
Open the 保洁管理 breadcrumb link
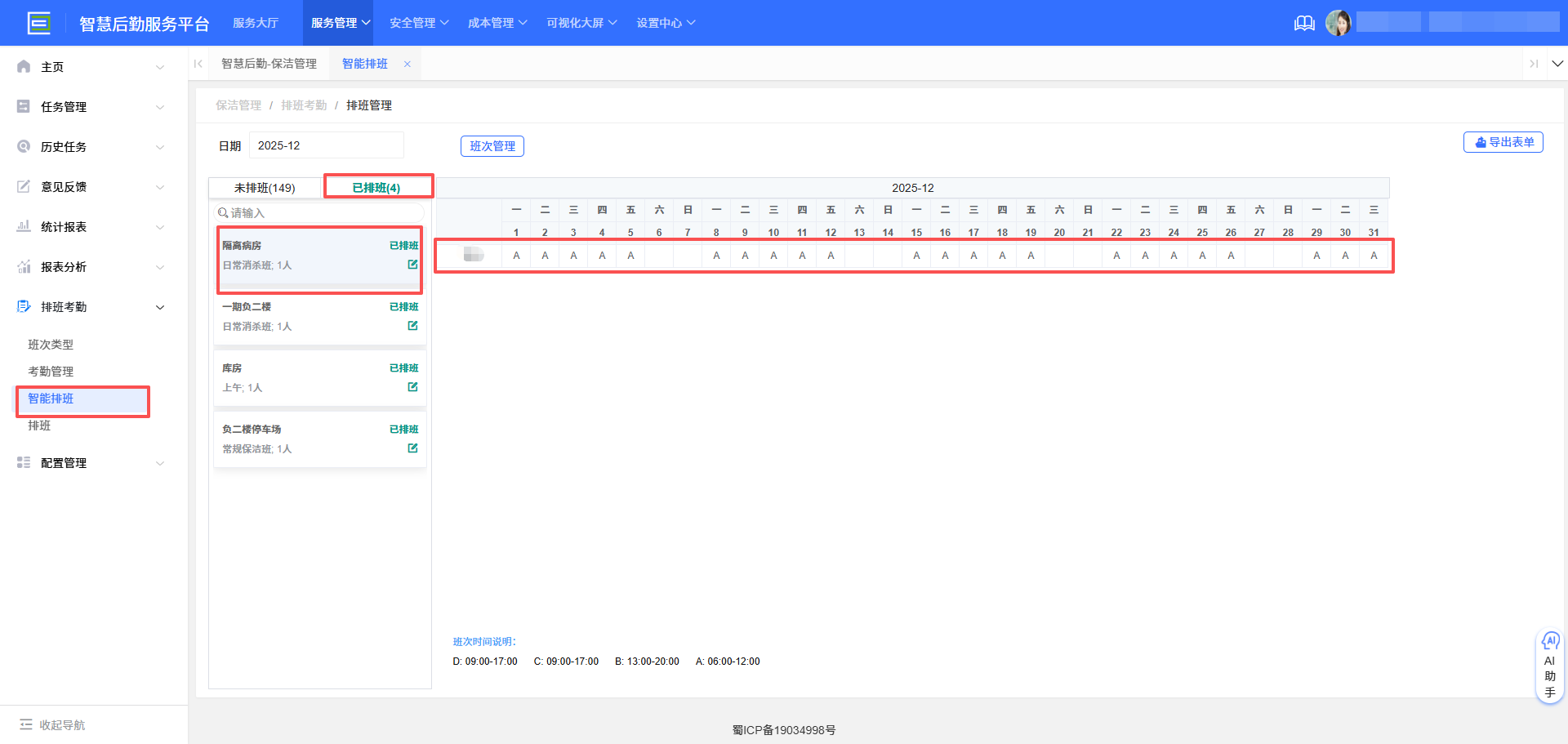pos(238,105)
